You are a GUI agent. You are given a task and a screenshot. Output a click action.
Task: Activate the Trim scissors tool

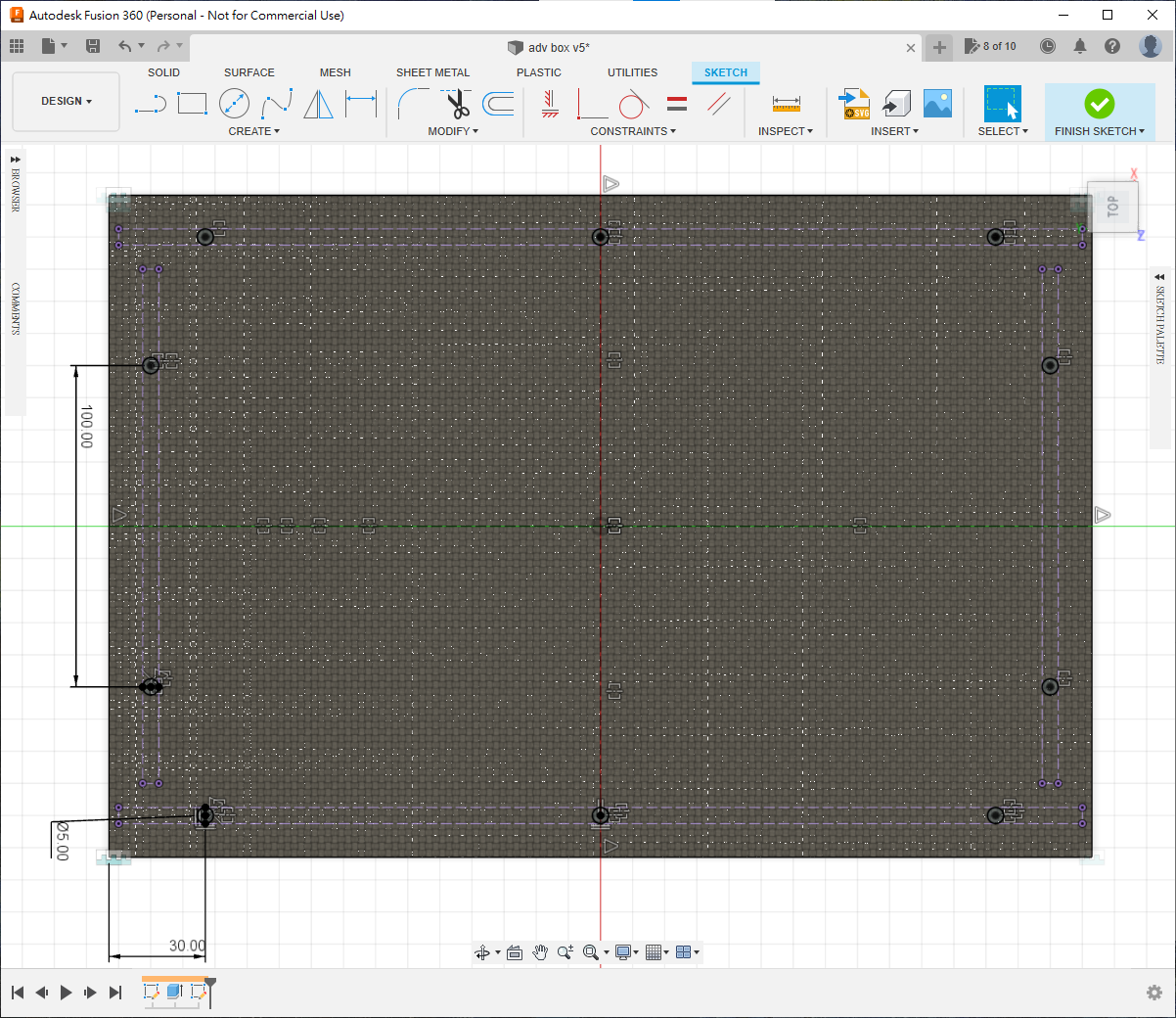click(457, 104)
